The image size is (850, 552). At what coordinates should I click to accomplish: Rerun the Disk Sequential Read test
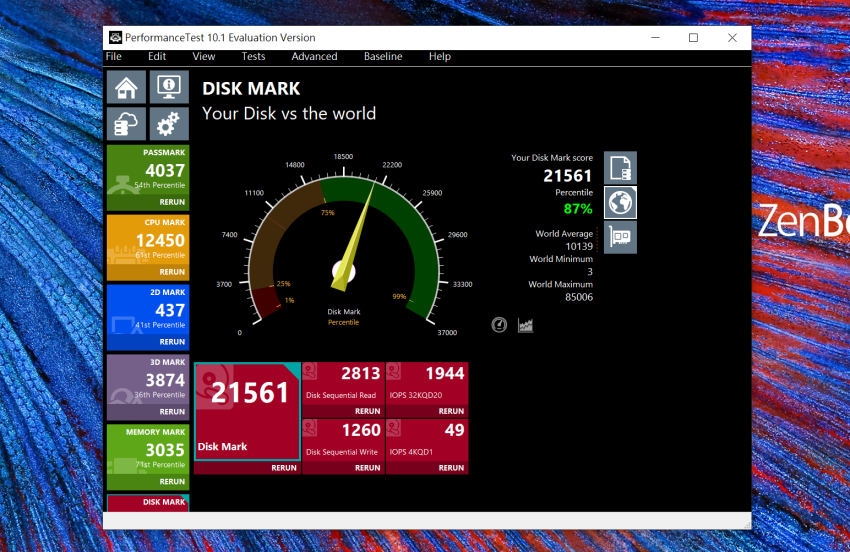tap(368, 411)
